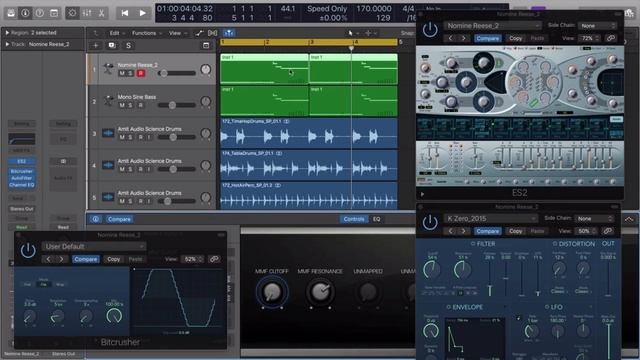Image resolution: width=640 pixels, height=360 pixels.
Task: Switch to Smart Controls Controls tab
Action: 354,219
